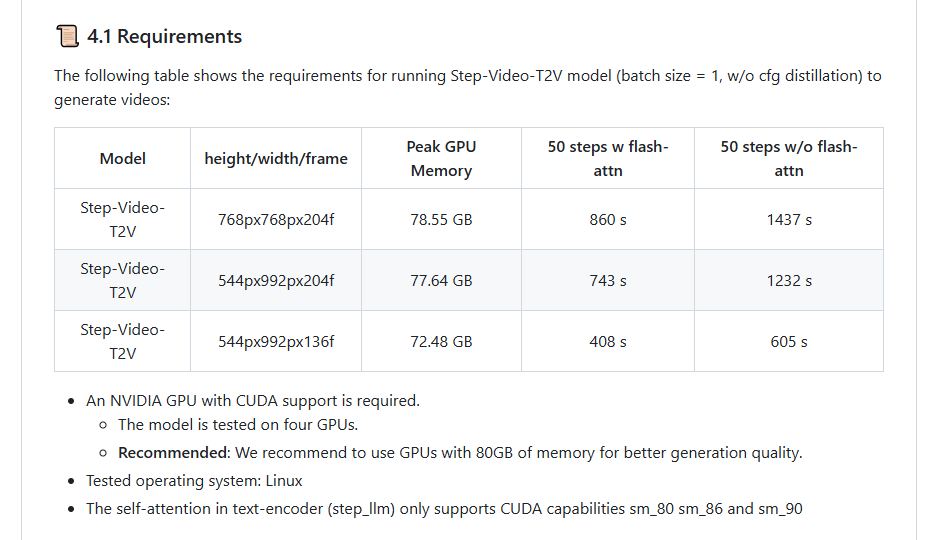Image resolution: width=938 pixels, height=540 pixels.
Task: Click the Peak GPU Memory column header
Action: (x=441, y=158)
